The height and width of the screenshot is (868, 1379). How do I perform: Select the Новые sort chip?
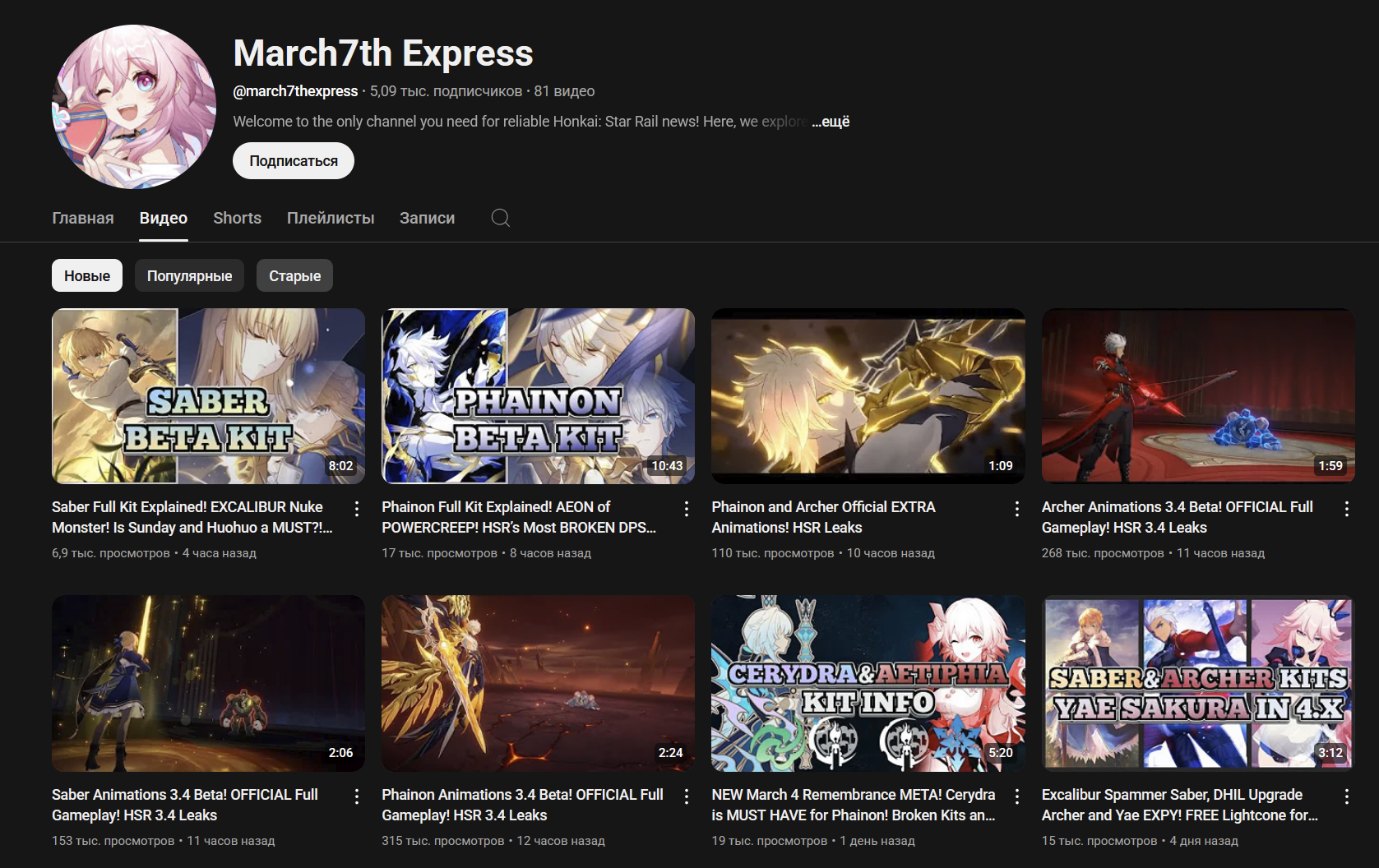[x=87, y=275]
